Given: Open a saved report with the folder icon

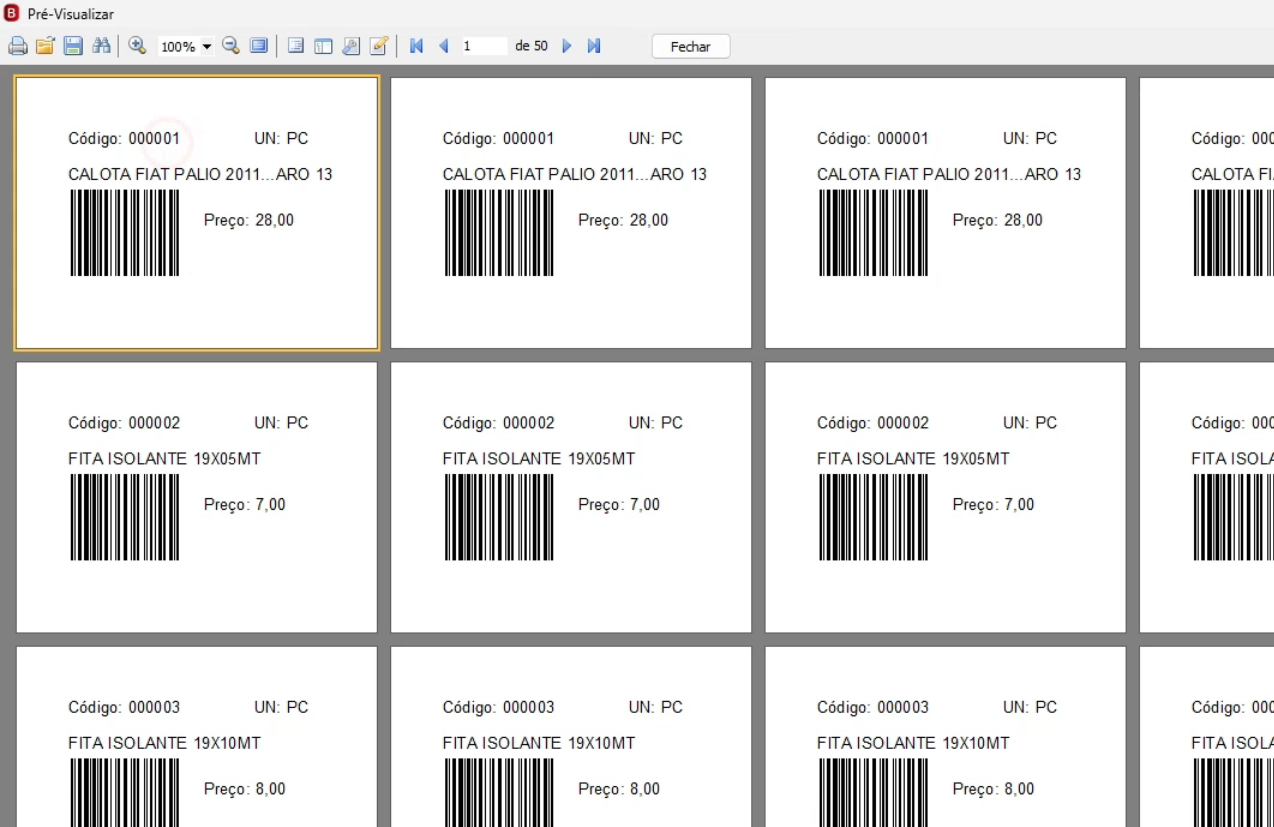Looking at the screenshot, I should 45,46.
